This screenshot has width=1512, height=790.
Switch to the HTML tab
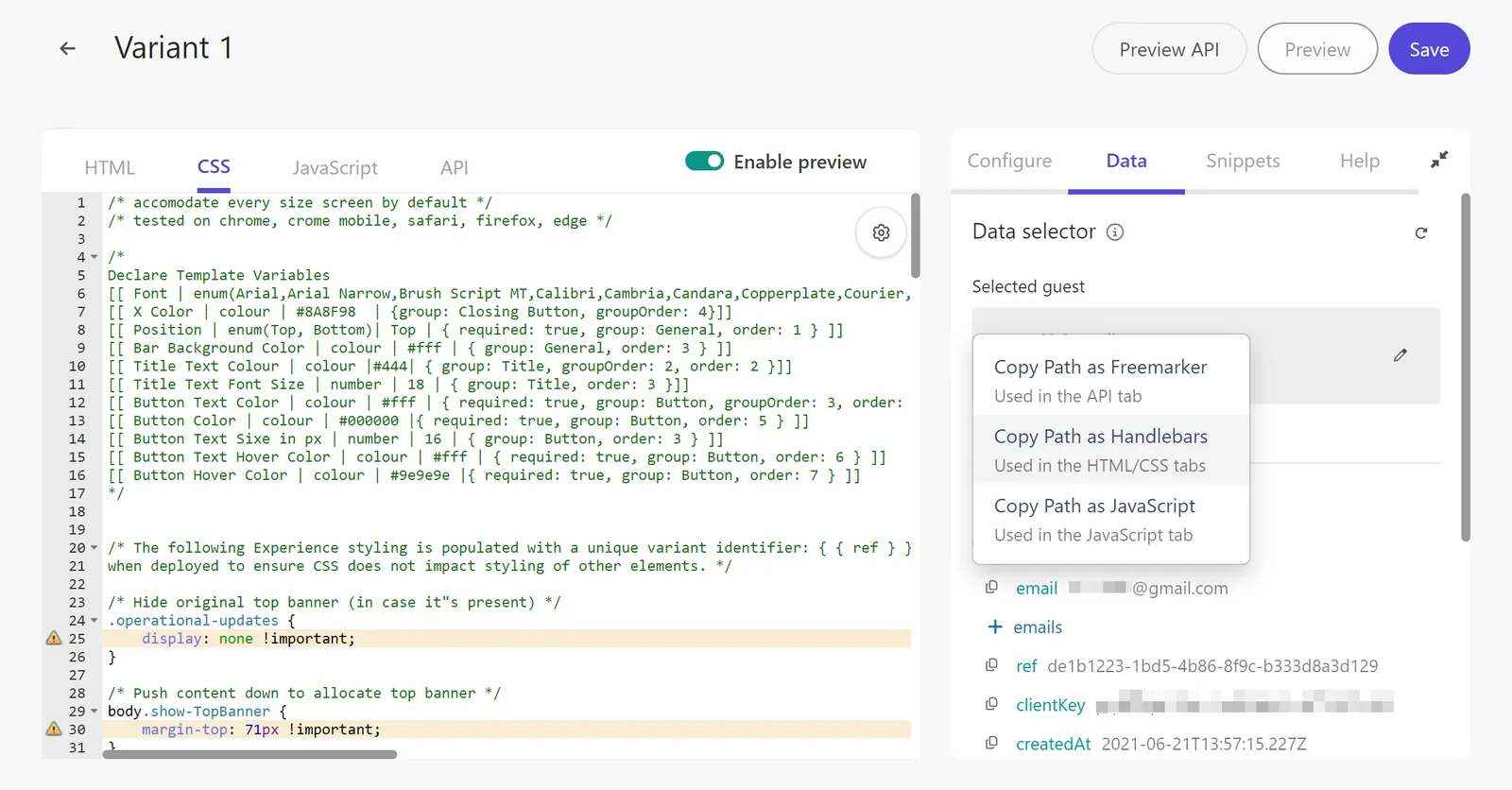(x=110, y=167)
